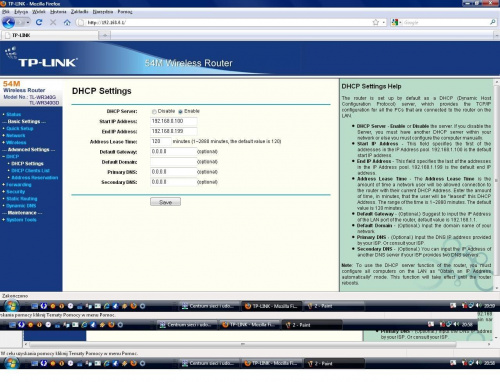
Task: Click the URL address bar
Action: [x=227, y=22]
